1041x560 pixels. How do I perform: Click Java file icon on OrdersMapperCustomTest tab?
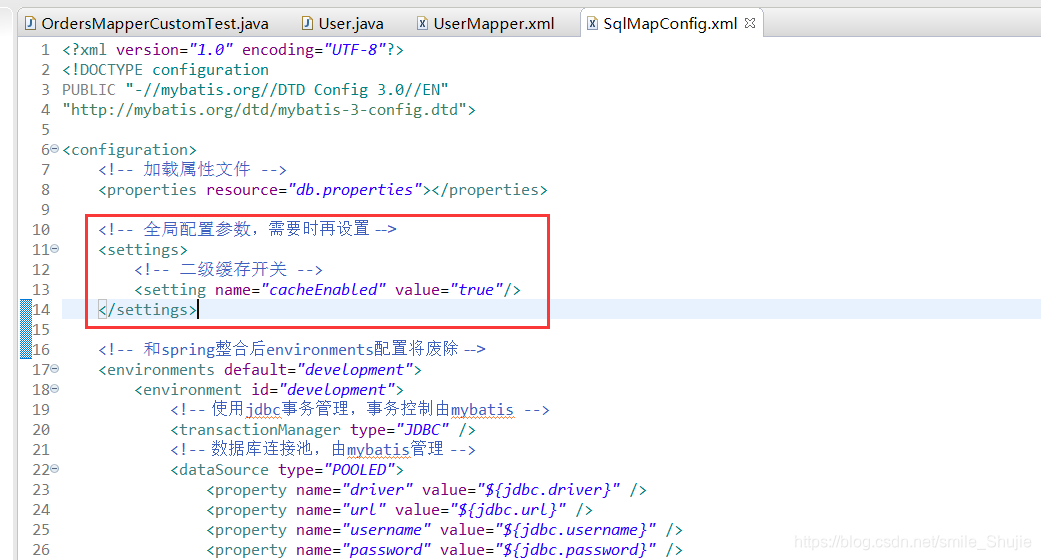31,24
